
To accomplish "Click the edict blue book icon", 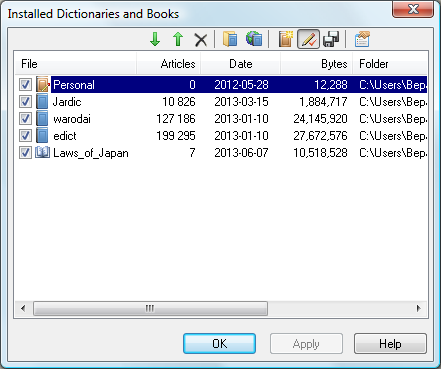I will pos(42,135).
